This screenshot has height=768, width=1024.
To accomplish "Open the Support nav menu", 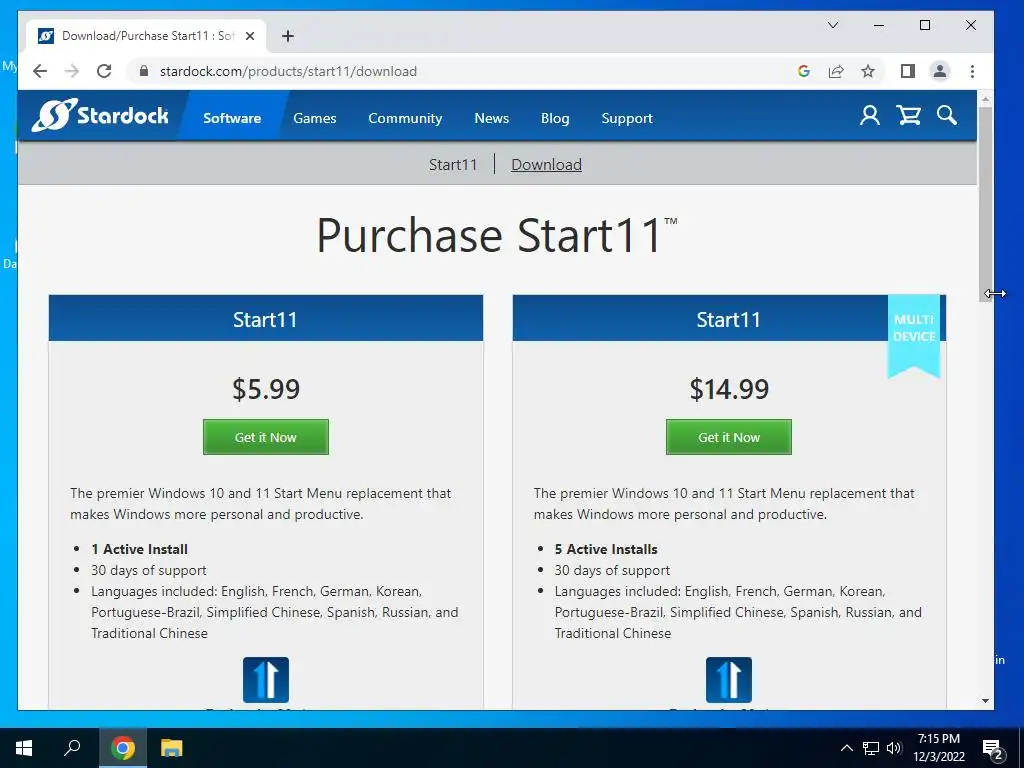I will coord(627,118).
